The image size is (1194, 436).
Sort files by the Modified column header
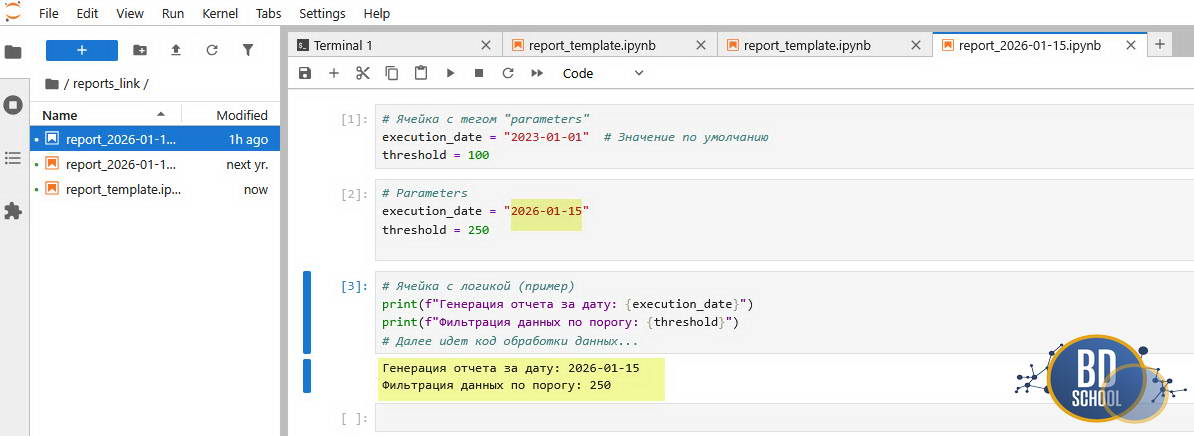[242, 115]
